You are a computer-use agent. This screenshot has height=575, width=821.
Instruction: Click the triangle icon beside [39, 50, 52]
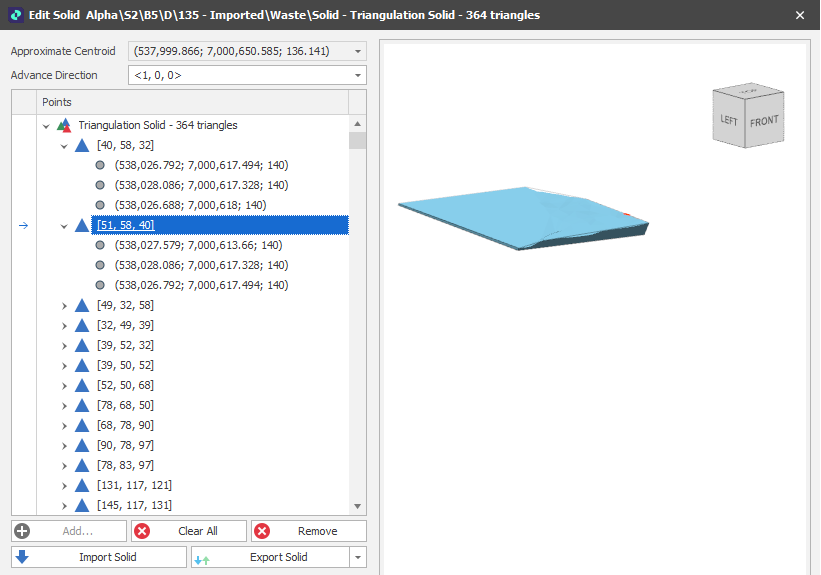coord(82,365)
